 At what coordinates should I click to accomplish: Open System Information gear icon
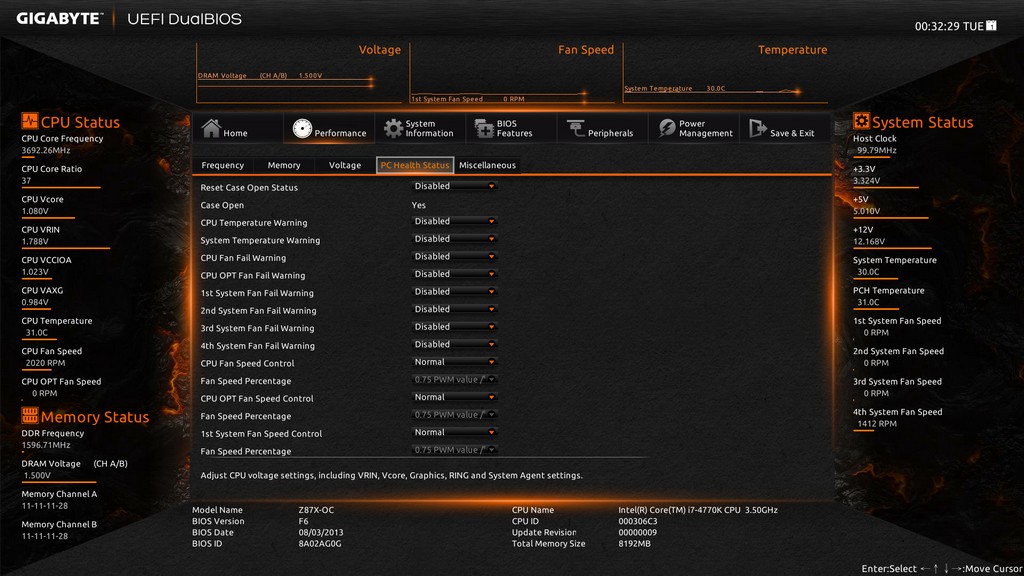[392, 129]
